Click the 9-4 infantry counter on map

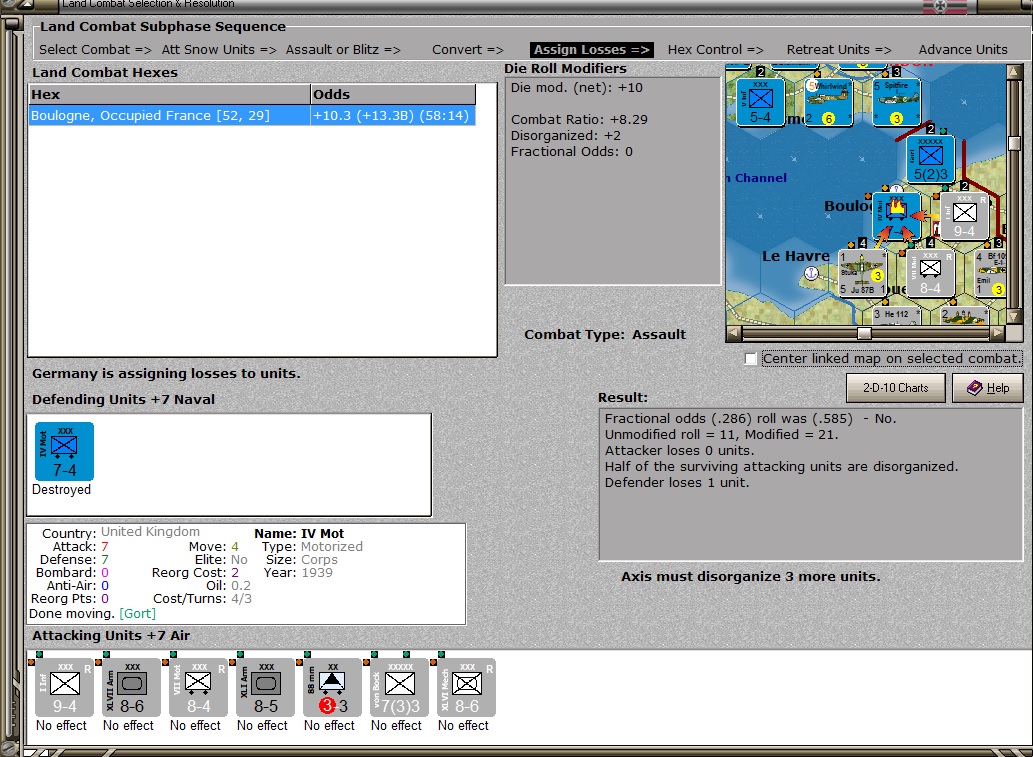tap(964, 216)
